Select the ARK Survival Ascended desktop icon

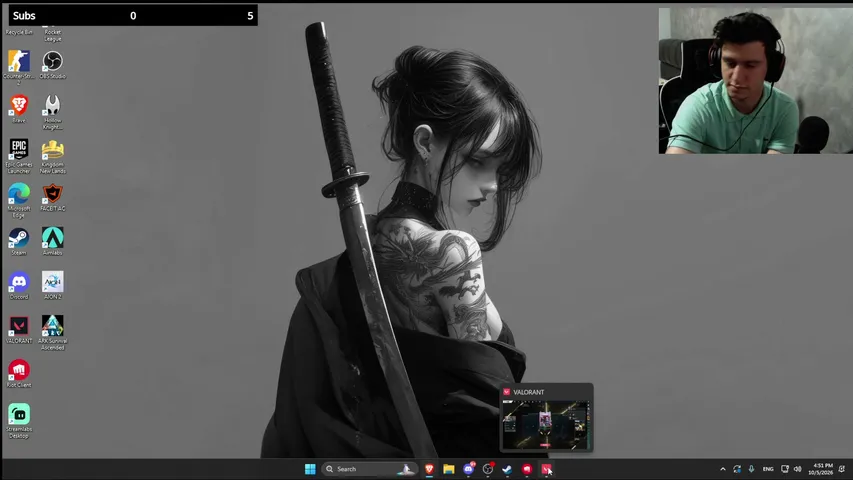click(53, 333)
